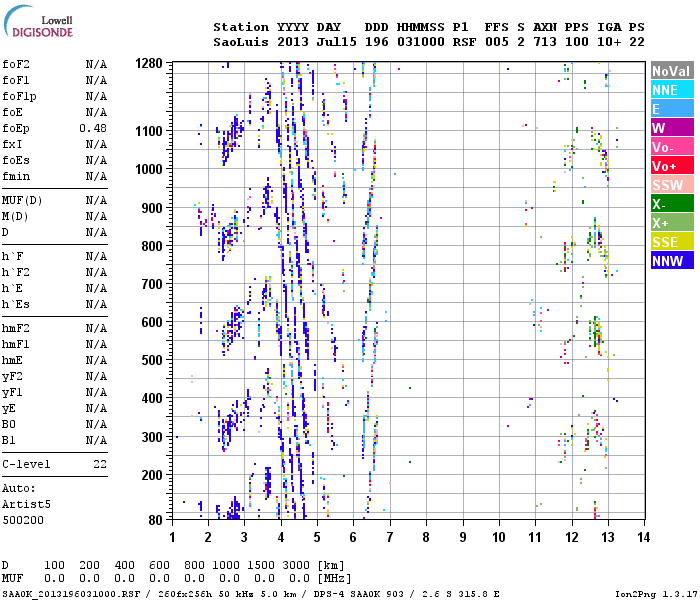Click the AXN value 713
700x600 pixels.
(545, 42)
